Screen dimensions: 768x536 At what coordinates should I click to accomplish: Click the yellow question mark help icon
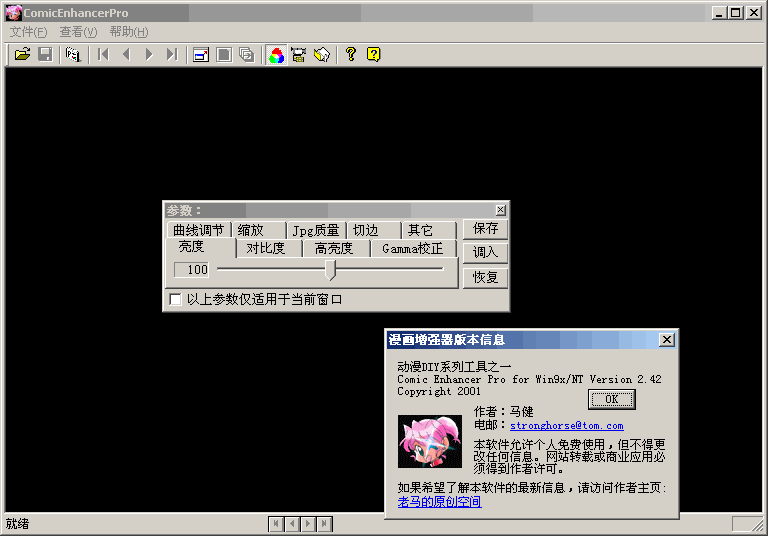click(351, 54)
